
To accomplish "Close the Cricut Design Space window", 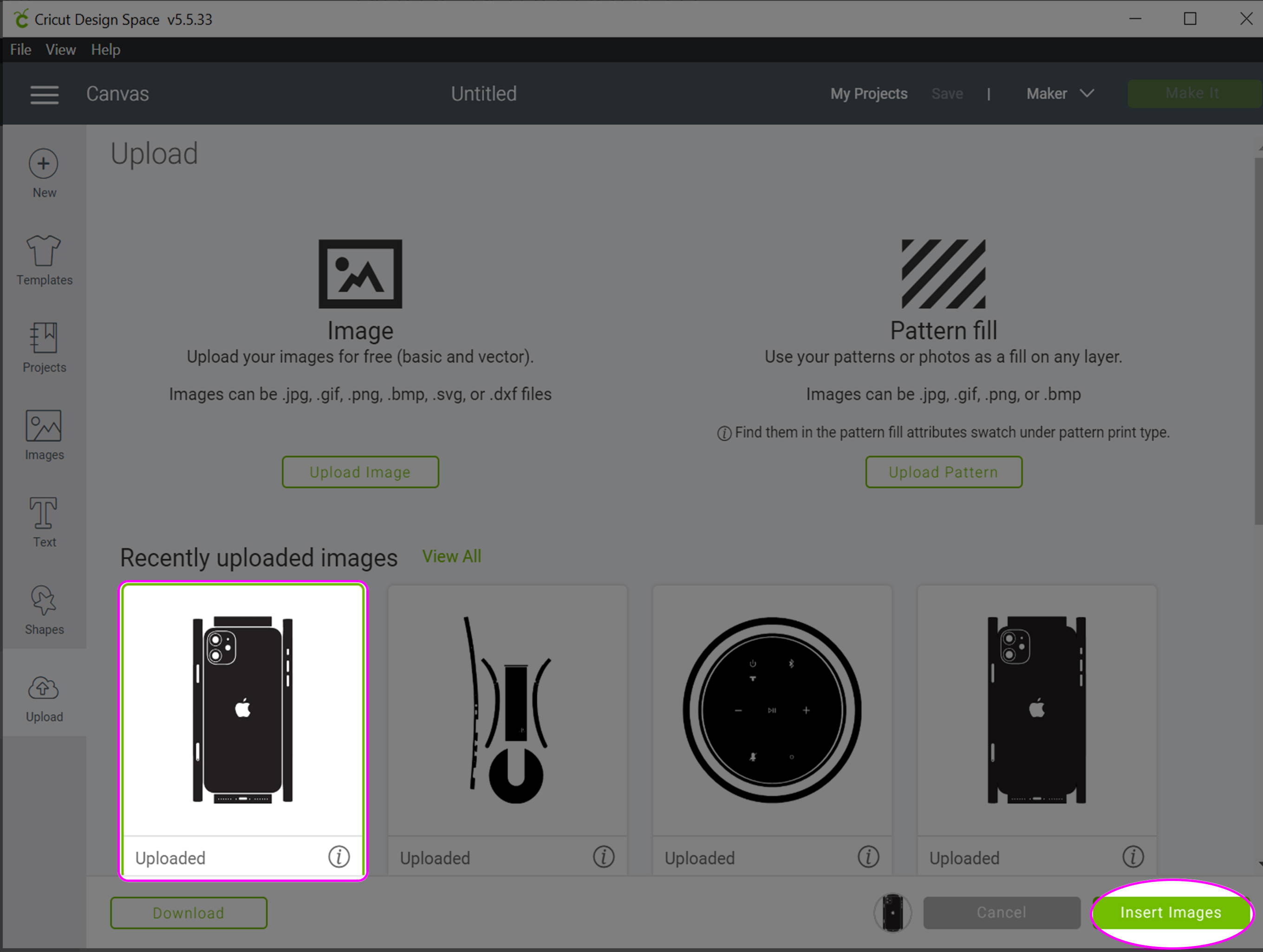I will 1246,19.
